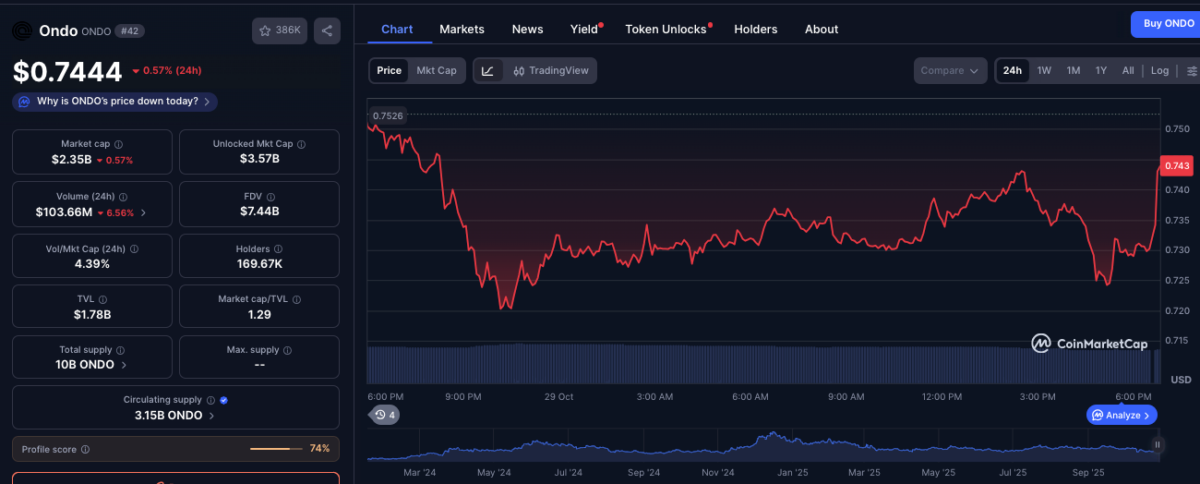This screenshot has width=1200, height=484.
Task: Expand Total supply 10B ONDO details
Action: [124, 365]
